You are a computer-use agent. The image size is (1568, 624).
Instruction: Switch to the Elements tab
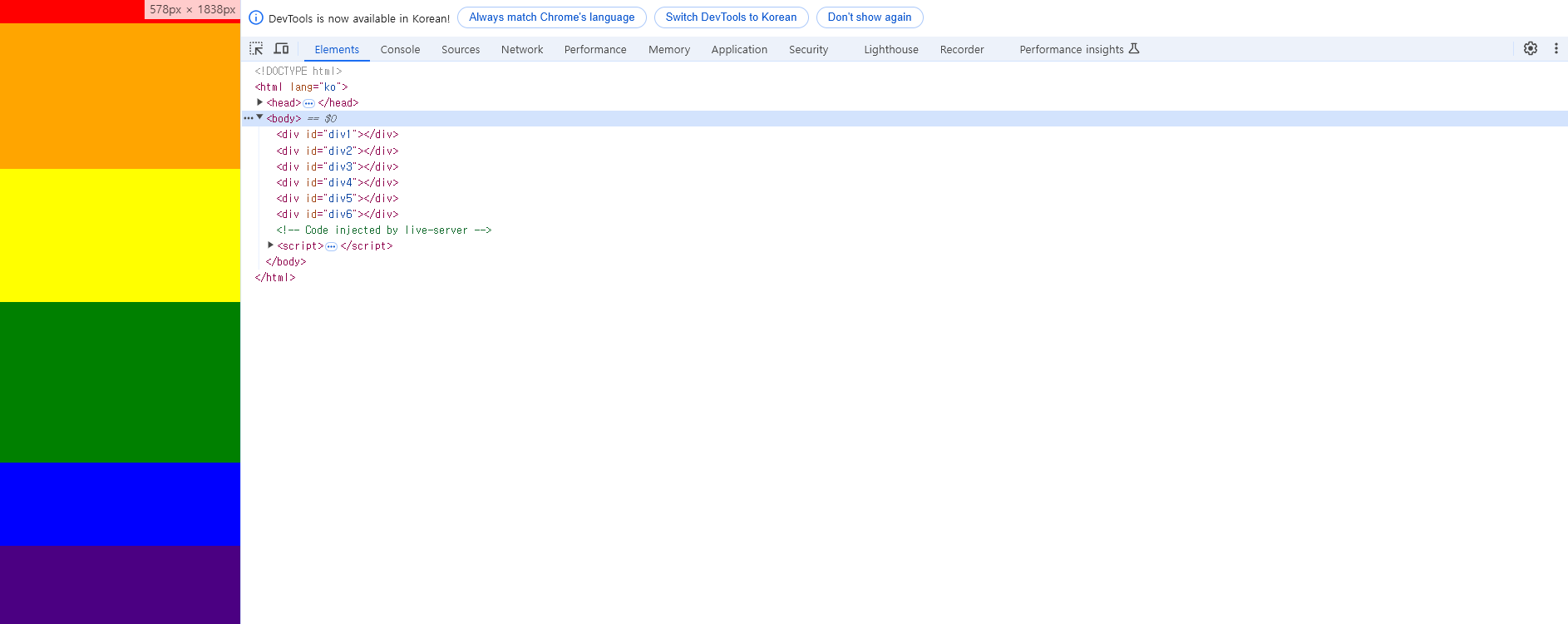coord(337,49)
